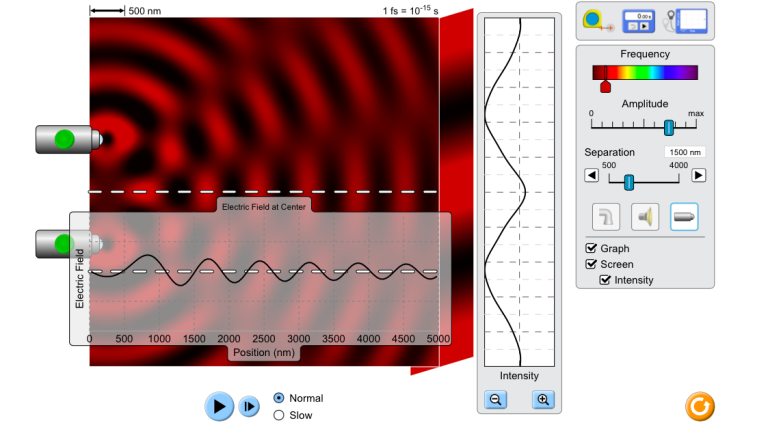This screenshot has width=768, height=425.
Task: Play the wave simulation
Action: pyautogui.click(x=219, y=406)
